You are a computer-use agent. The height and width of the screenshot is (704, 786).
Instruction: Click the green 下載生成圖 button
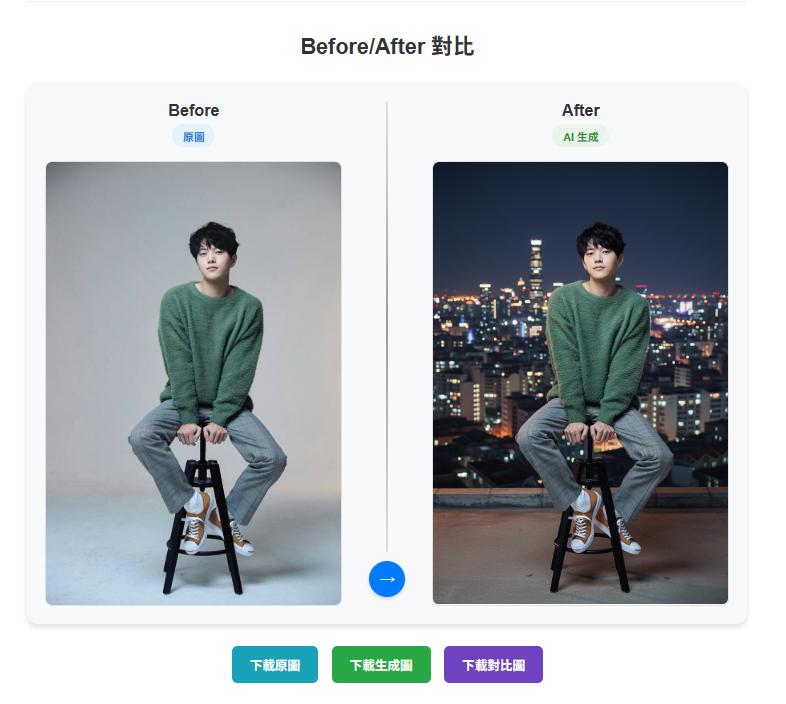(x=381, y=664)
